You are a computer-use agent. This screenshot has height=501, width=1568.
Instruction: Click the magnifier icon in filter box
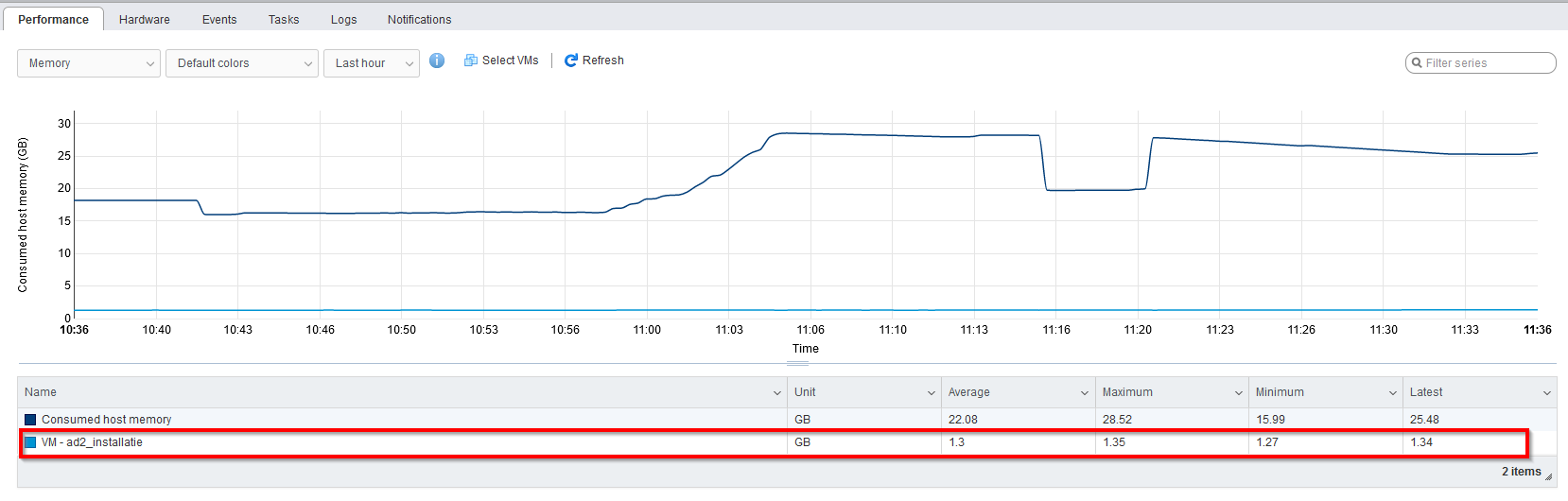click(1417, 63)
